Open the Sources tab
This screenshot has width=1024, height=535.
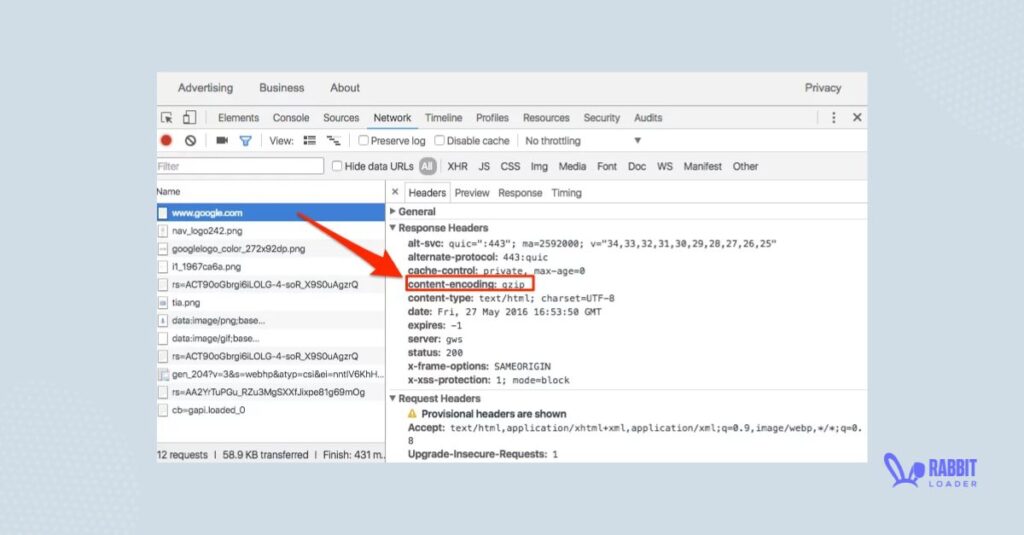(341, 118)
